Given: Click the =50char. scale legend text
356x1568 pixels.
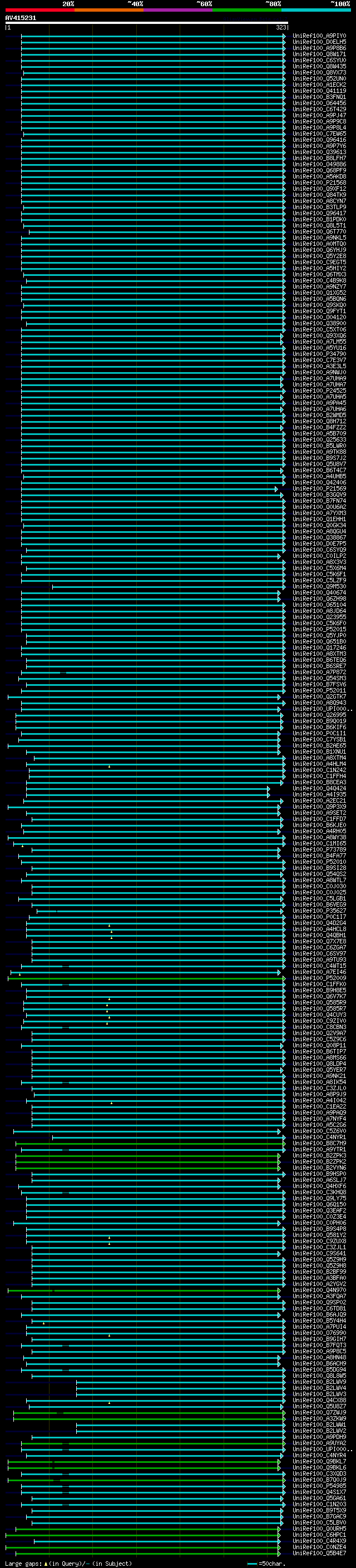Looking at the screenshot, I should [272, 1563].
